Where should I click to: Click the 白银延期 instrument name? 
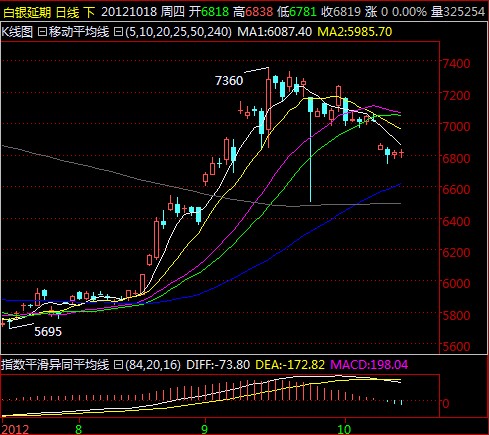tap(27, 13)
